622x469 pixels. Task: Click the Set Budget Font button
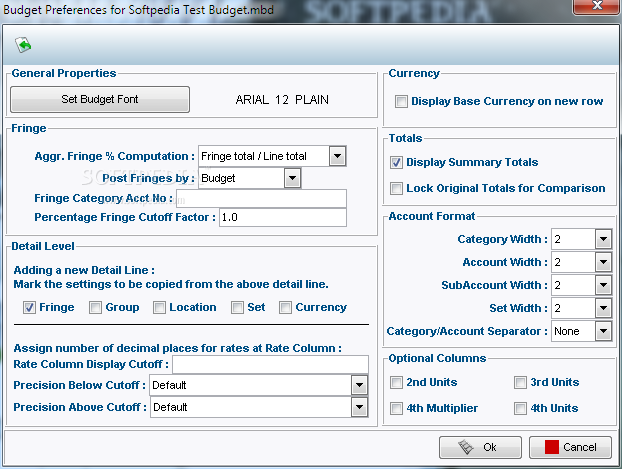[100, 100]
